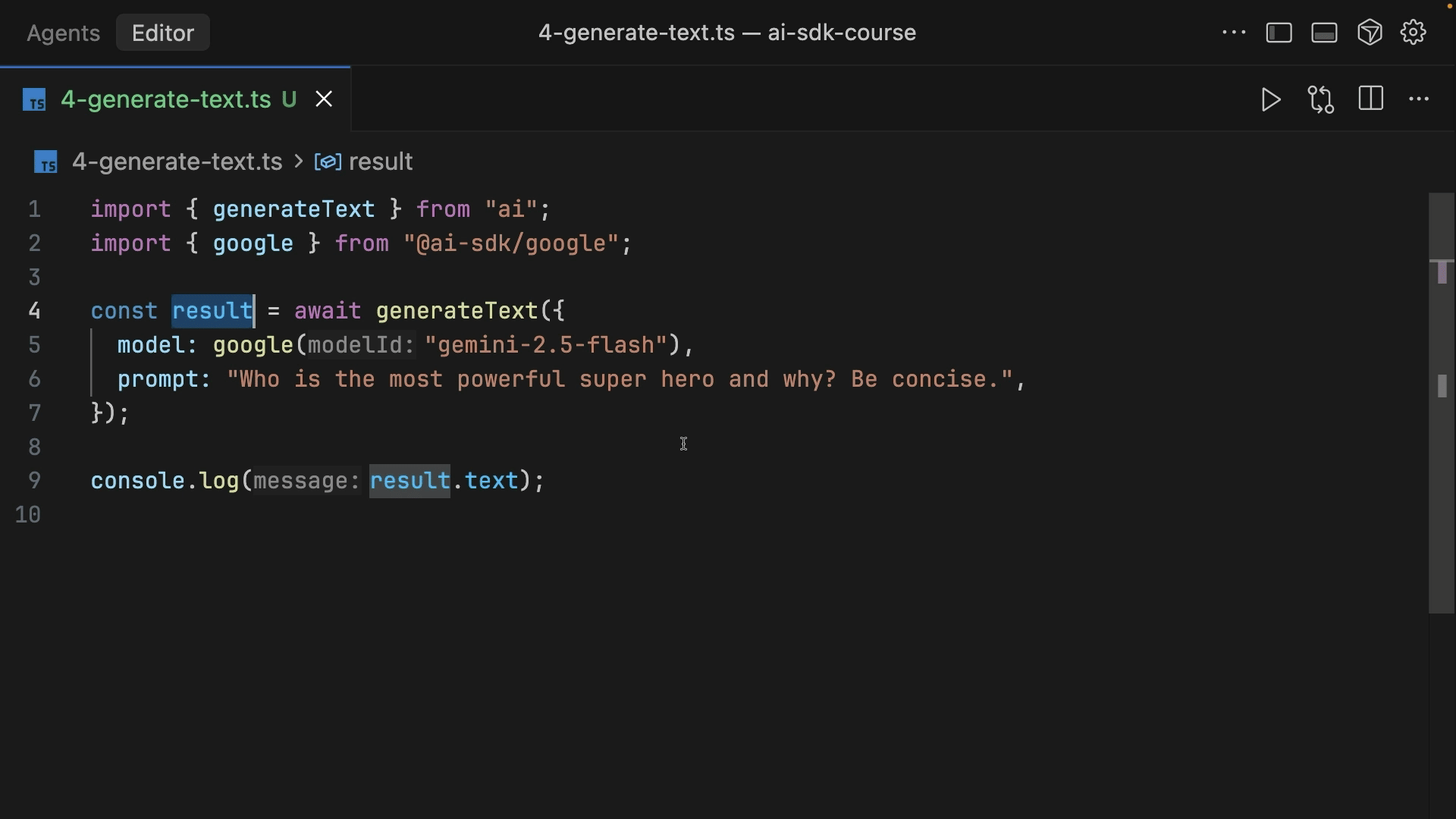Switch to Agents mode
Screen dimensions: 1456x819
63,33
